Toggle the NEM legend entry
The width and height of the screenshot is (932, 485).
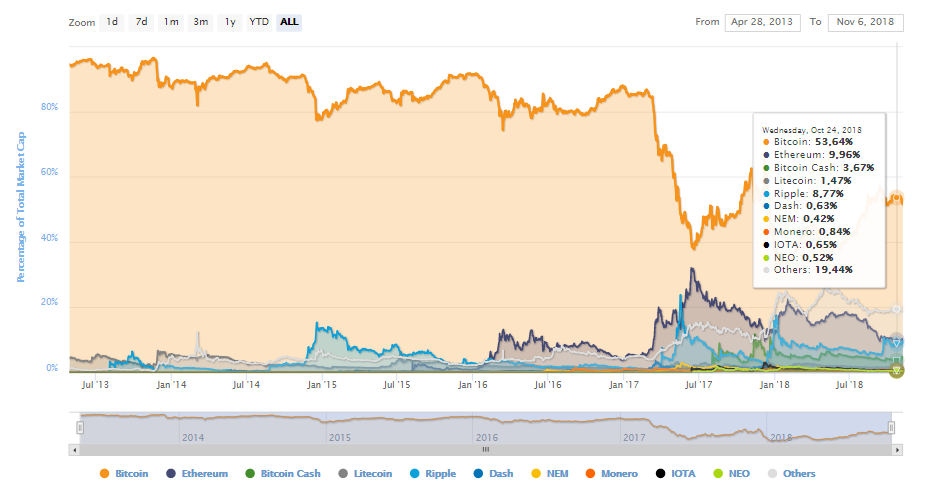[550, 474]
